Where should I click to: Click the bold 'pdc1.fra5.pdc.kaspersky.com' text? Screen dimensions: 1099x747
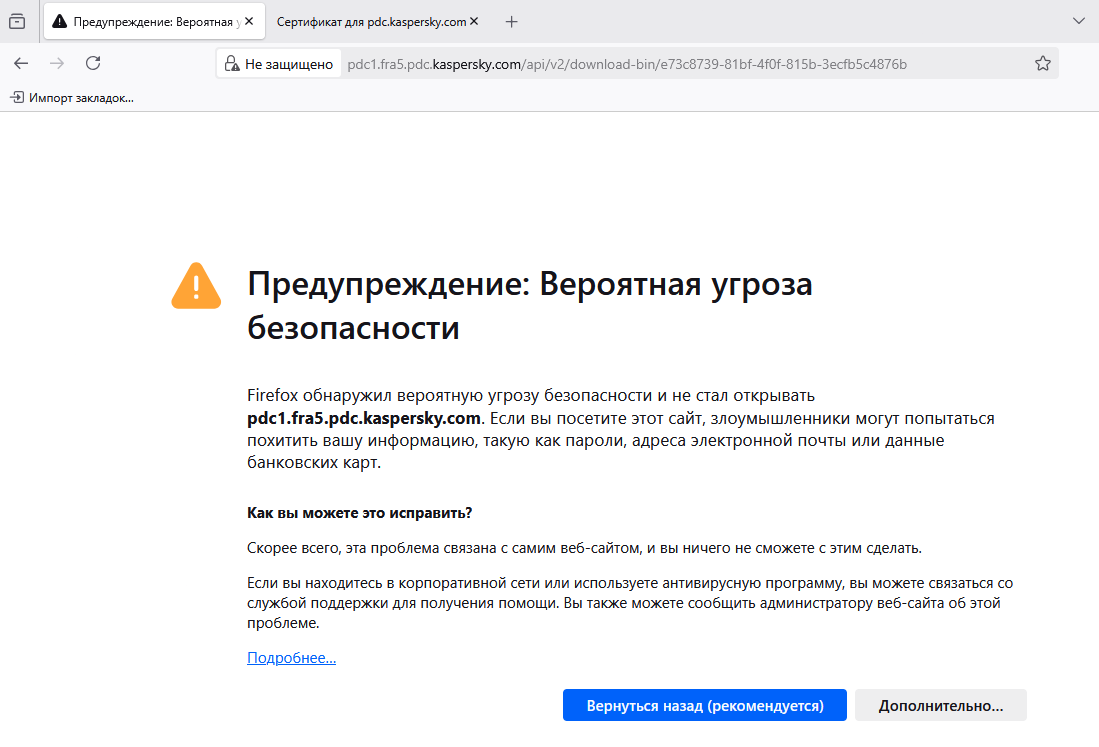pyautogui.click(x=364, y=418)
